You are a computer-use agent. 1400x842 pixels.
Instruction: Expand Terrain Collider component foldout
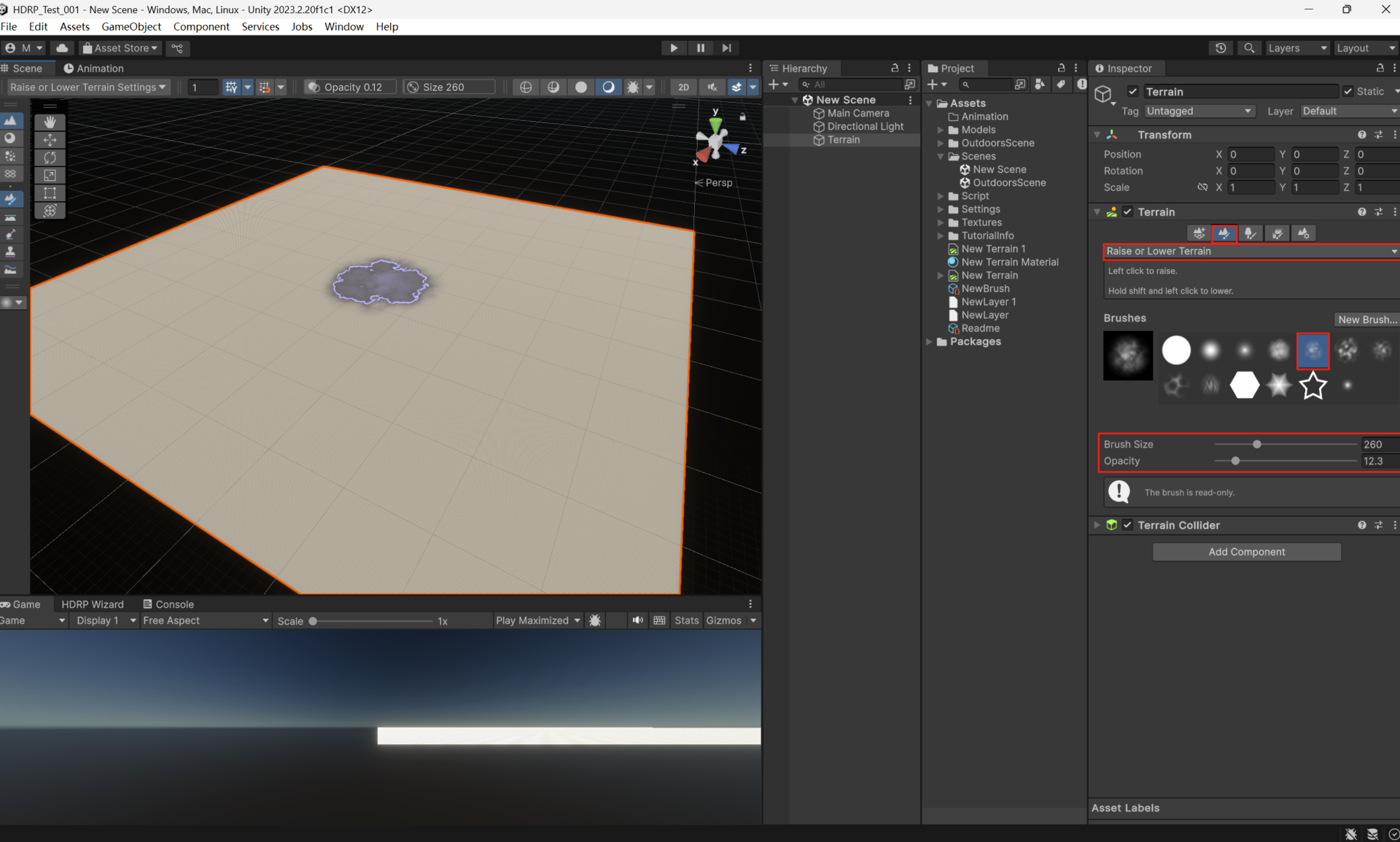click(1097, 525)
